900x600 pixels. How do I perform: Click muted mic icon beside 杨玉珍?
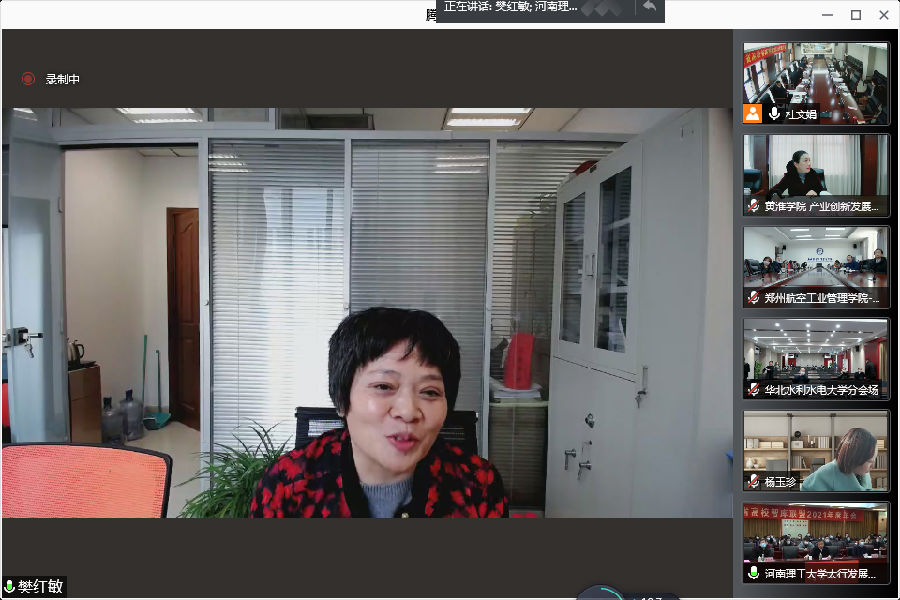pyautogui.click(x=753, y=482)
